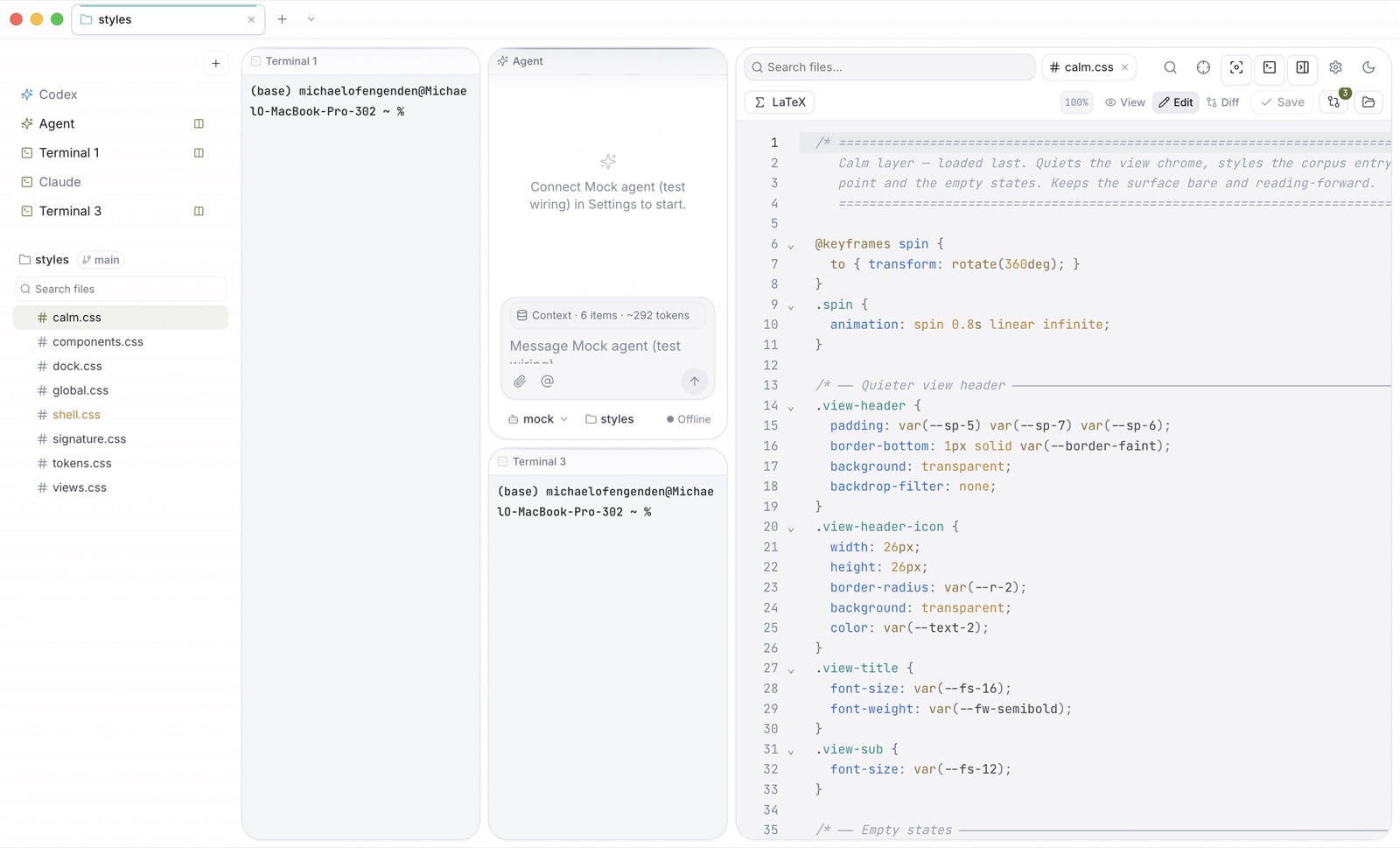Close the styles workspace tab
Viewport: 1400px width, 848px height.
tap(251, 19)
